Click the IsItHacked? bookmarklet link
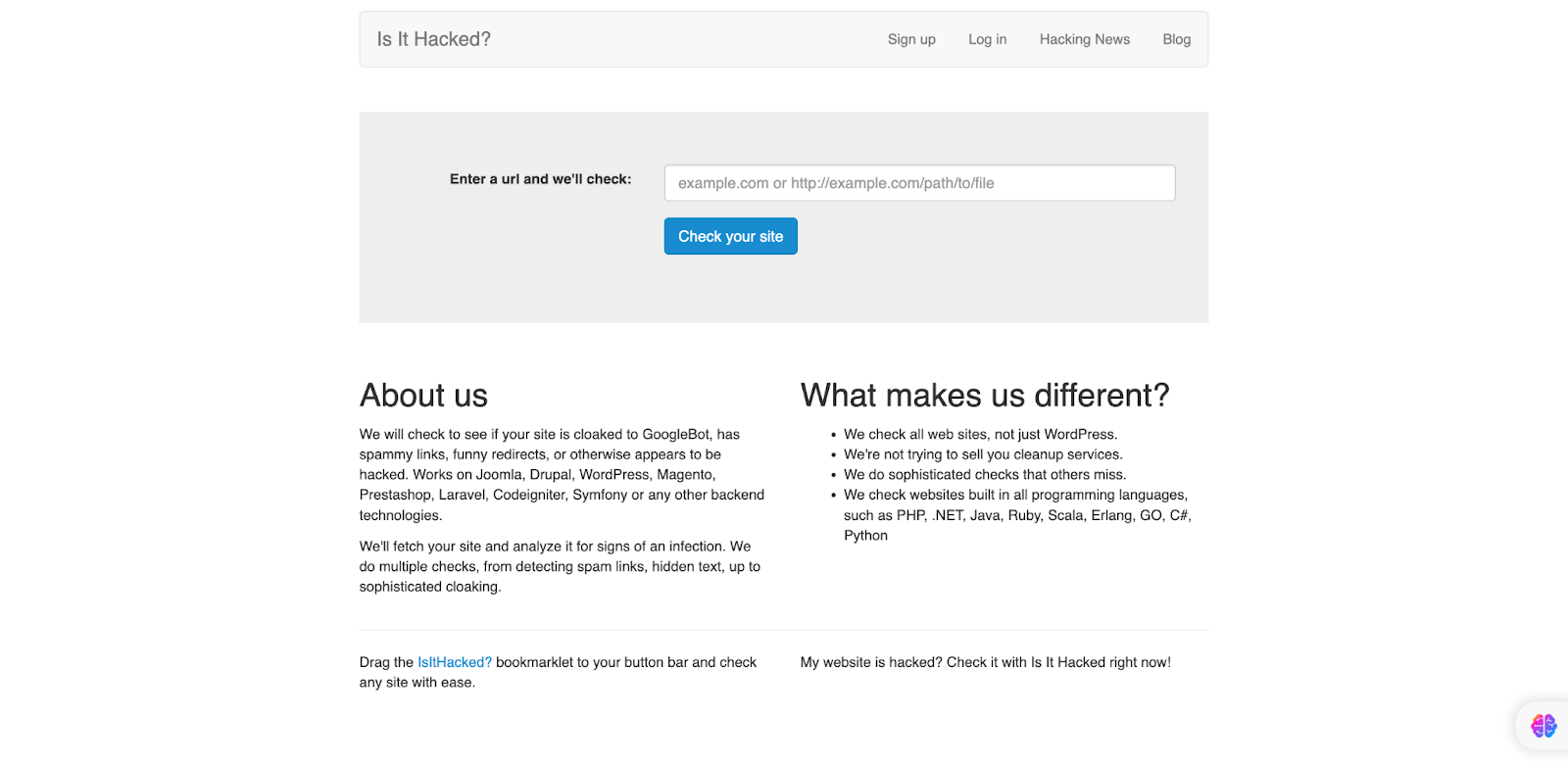This screenshot has height=762, width=1568. point(455,662)
